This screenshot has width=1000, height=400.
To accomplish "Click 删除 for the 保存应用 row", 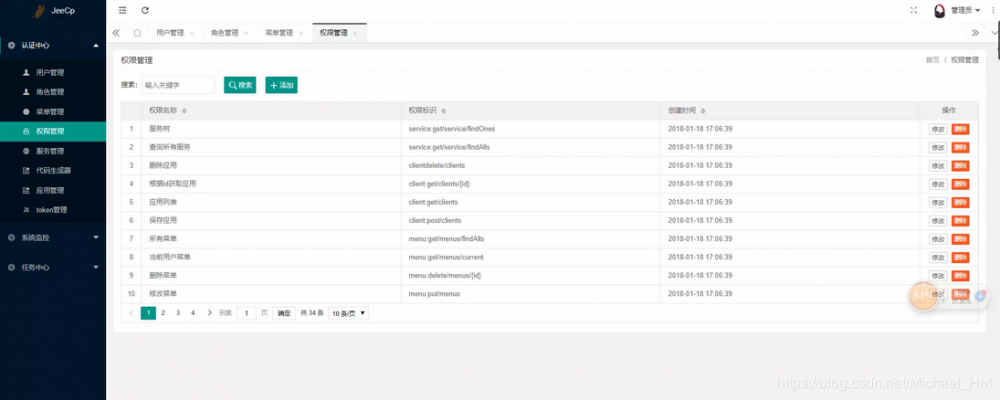I will 960,221.
